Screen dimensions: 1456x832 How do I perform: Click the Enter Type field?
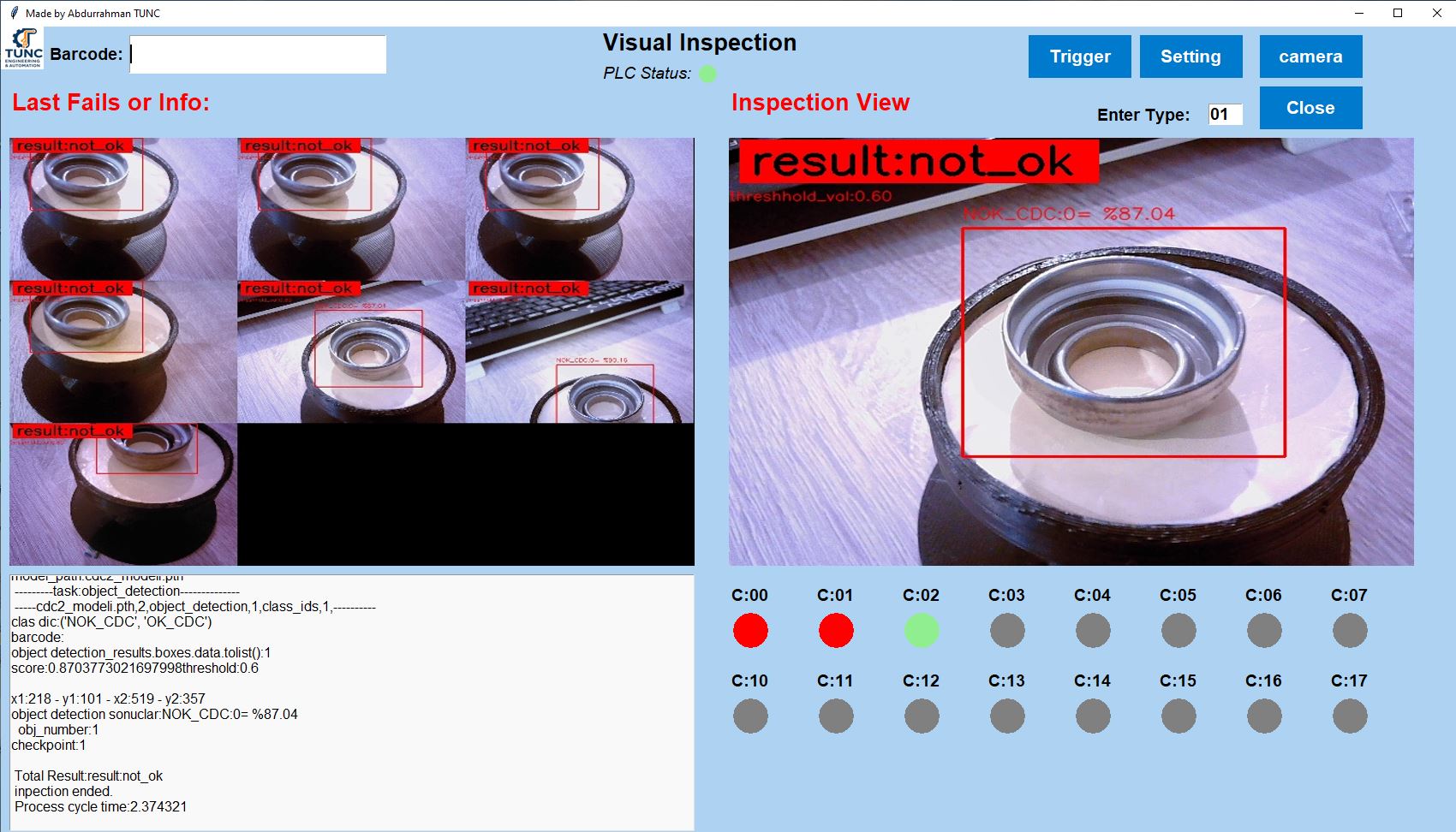coord(1225,115)
